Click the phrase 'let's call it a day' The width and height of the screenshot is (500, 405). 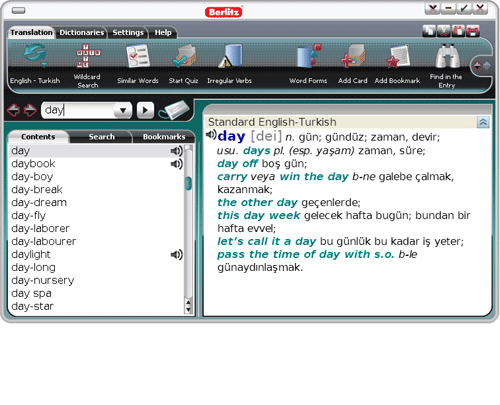(267, 242)
